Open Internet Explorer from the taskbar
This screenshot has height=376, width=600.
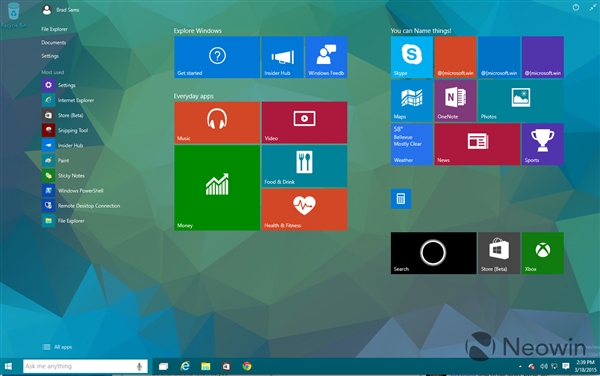pyautogui.click(x=185, y=366)
